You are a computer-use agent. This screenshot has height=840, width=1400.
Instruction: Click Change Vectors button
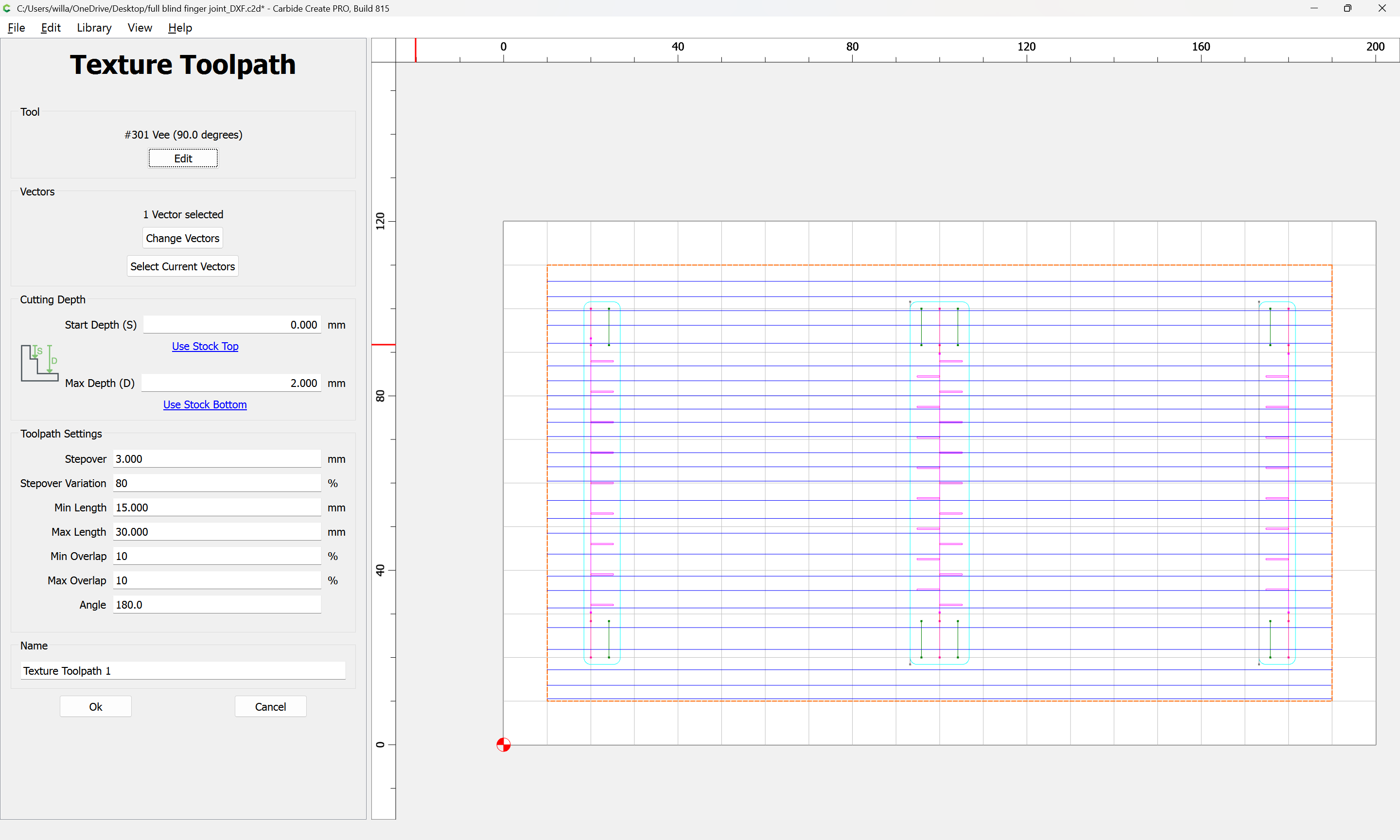pyautogui.click(x=182, y=238)
